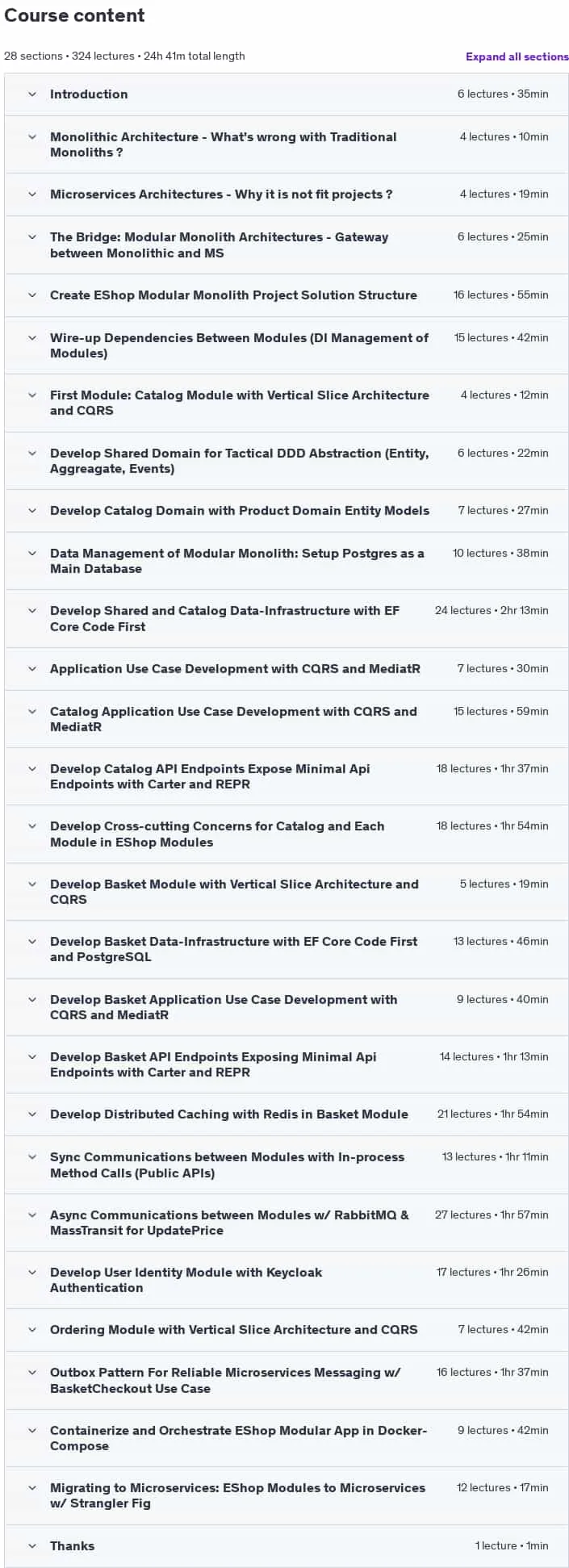Expand Wire-up Dependencies Between Modules chevron

click(x=32, y=338)
